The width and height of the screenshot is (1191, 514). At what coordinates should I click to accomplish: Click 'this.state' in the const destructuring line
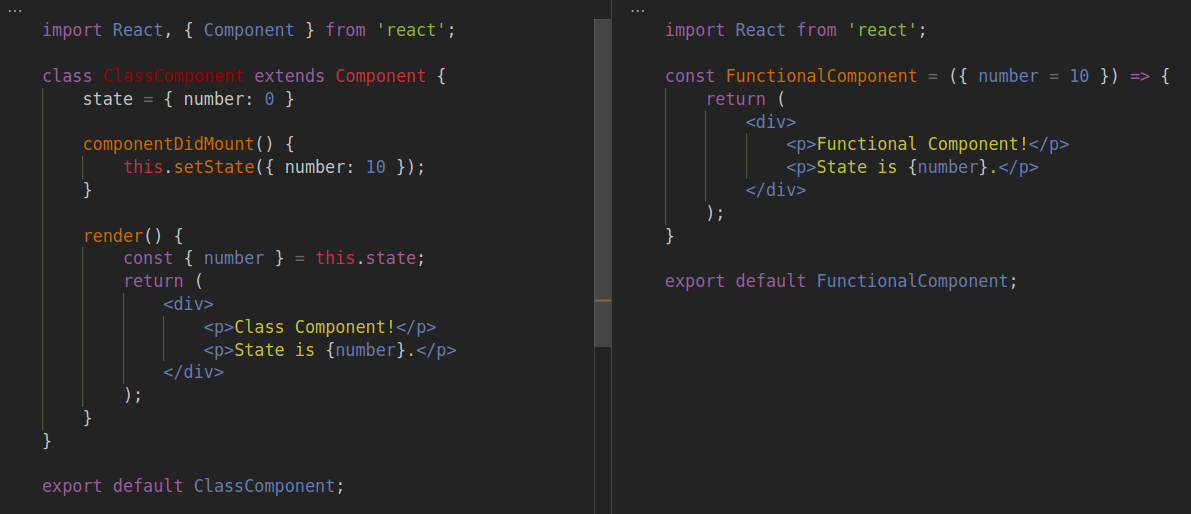[x=365, y=258]
